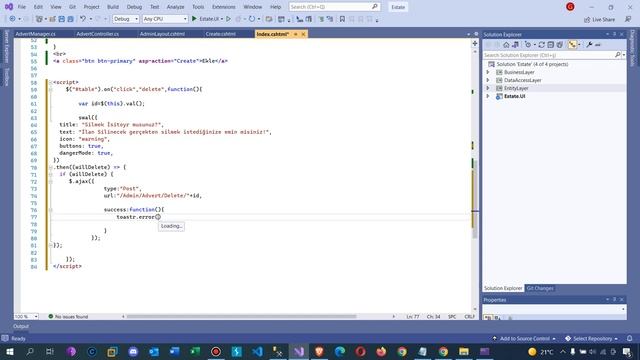Click the Properties wrench icon in Solution Explorer
The image size is (640, 360).
tap(589, 44)
